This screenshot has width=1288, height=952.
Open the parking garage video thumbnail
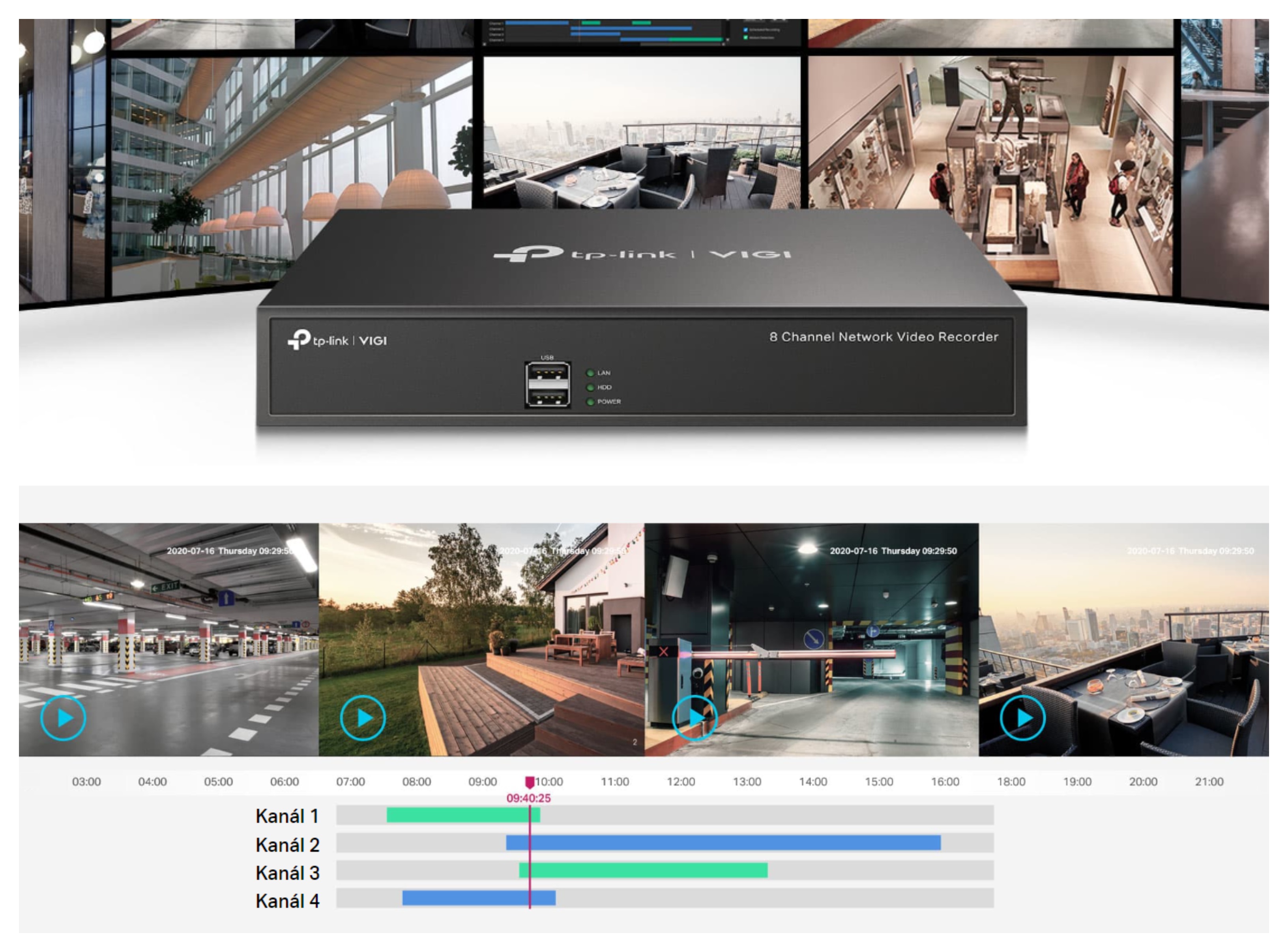(x=169, y=640)
